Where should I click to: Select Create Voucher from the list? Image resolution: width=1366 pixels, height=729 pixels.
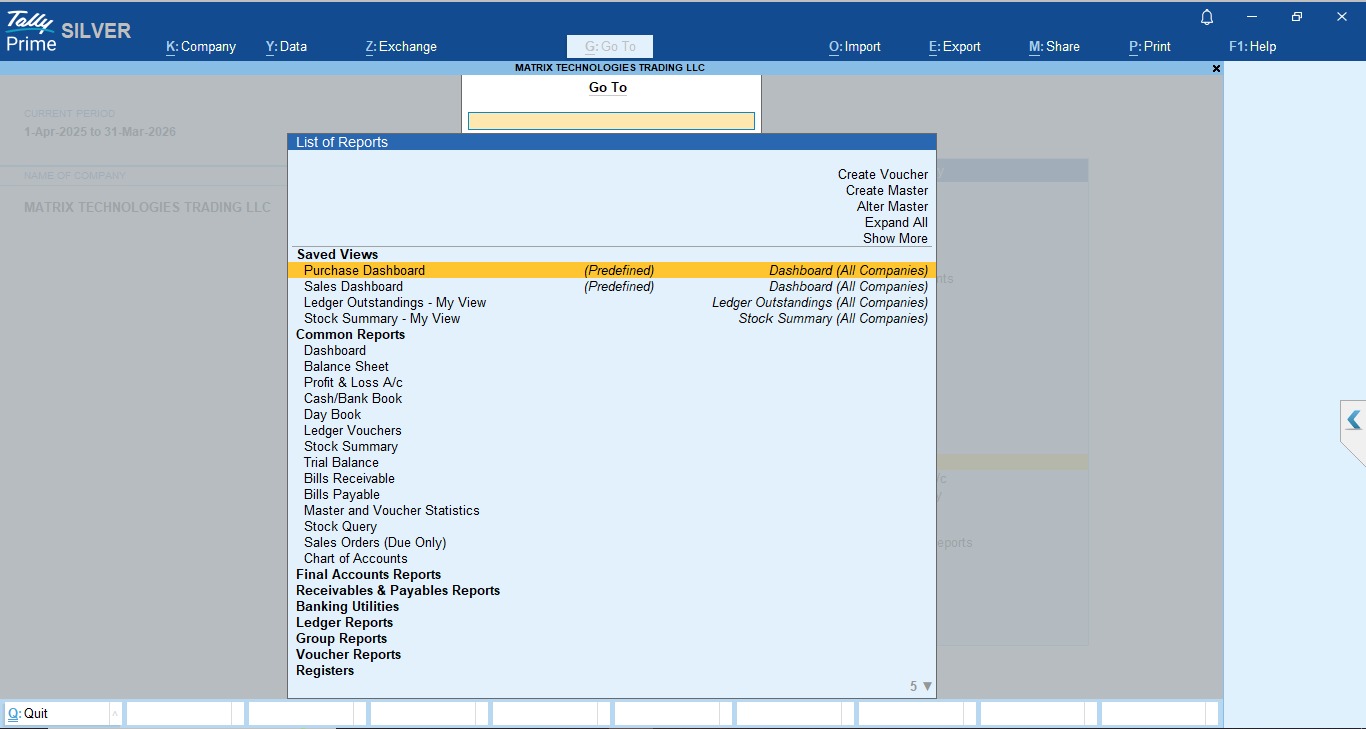point(882,174)
